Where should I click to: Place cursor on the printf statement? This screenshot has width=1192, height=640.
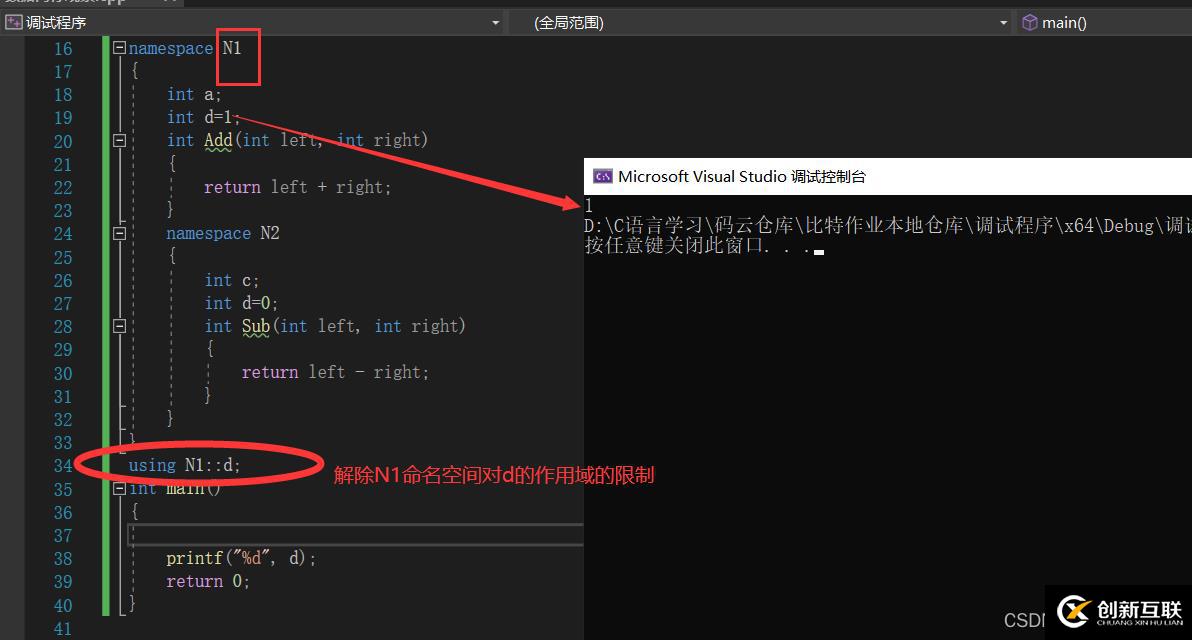pos(240,559)
